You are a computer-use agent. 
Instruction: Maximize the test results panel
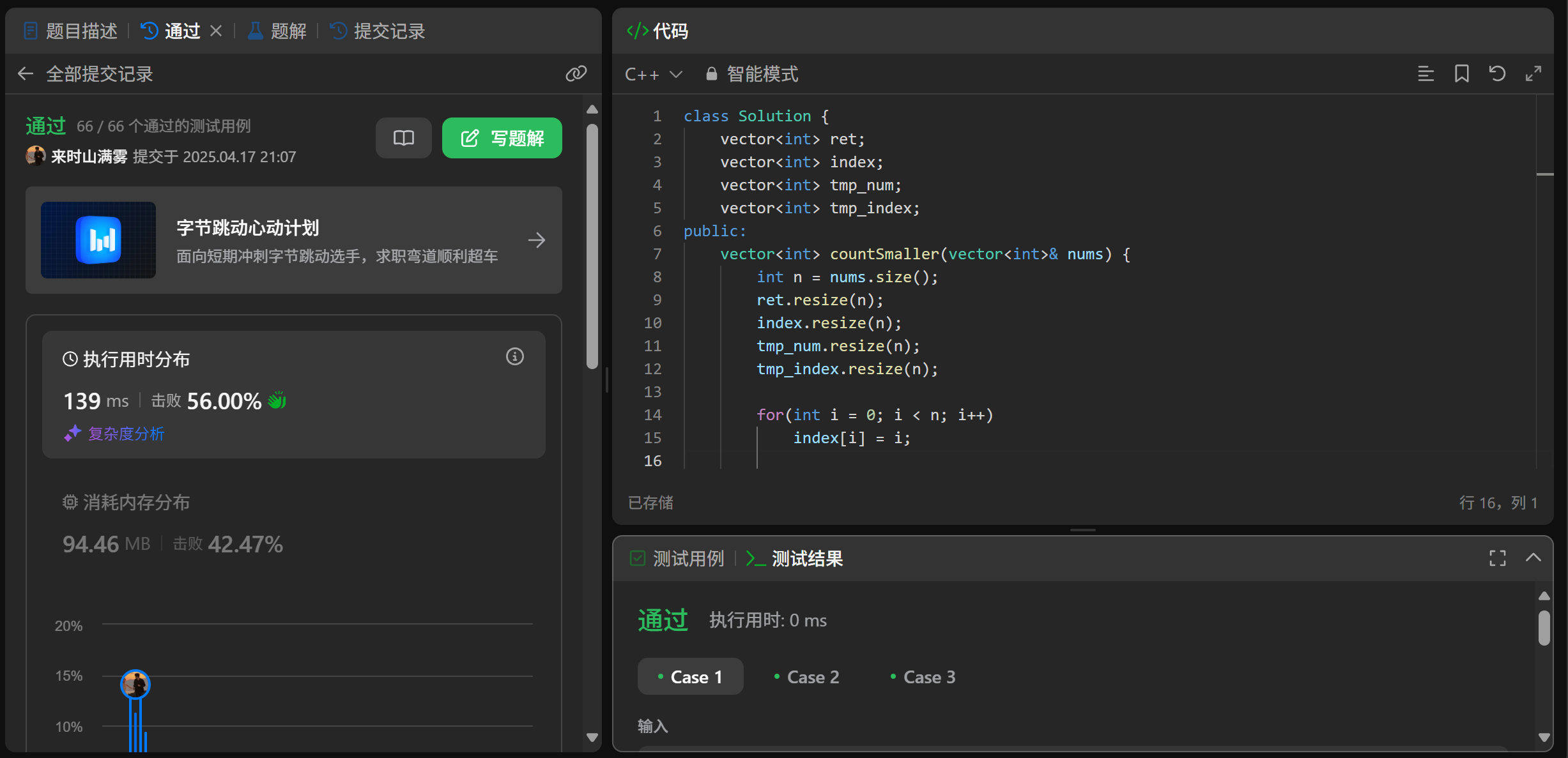pyautogui.click(x=1497, y=558)
